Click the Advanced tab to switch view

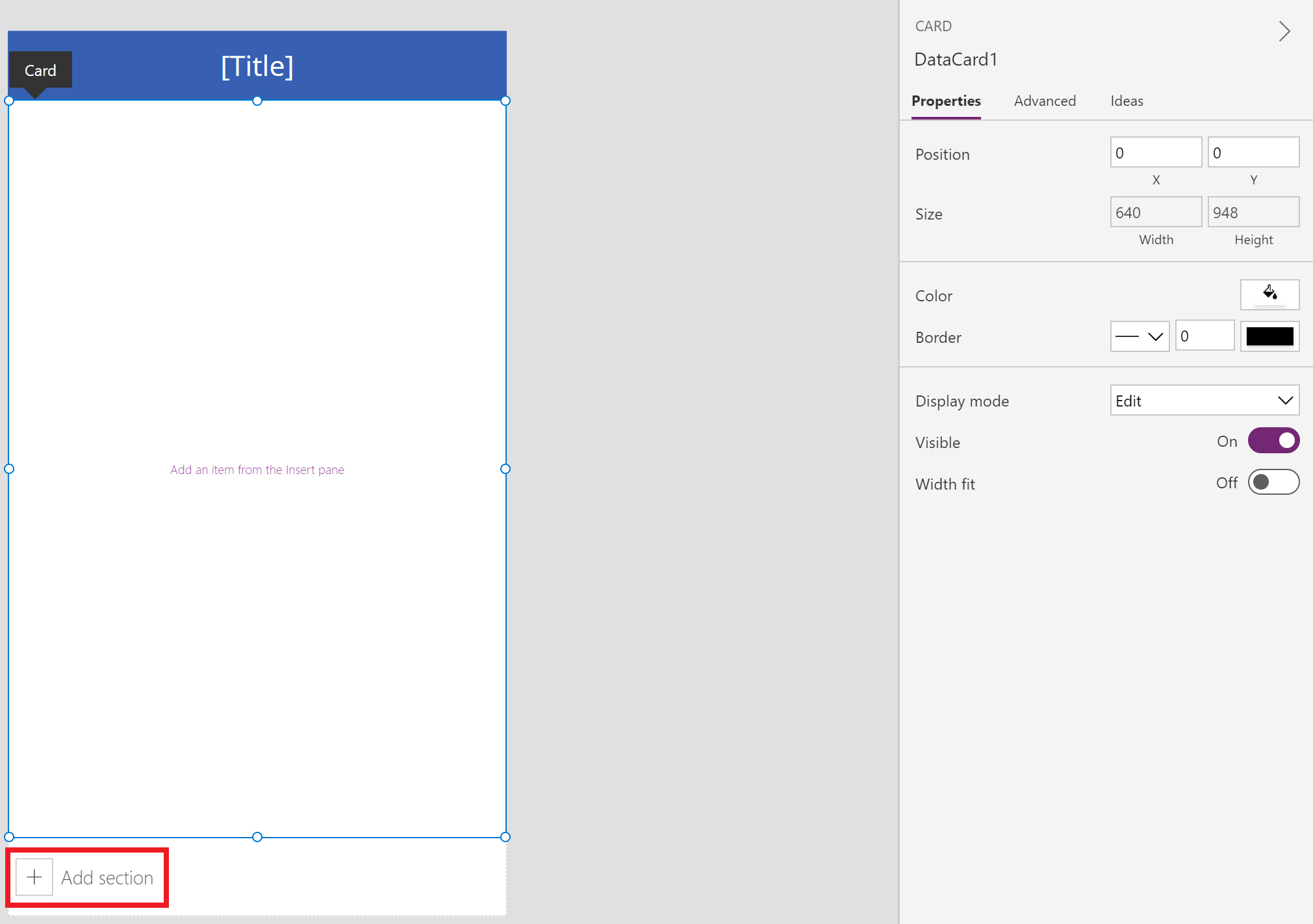[x=1045, y=100]
